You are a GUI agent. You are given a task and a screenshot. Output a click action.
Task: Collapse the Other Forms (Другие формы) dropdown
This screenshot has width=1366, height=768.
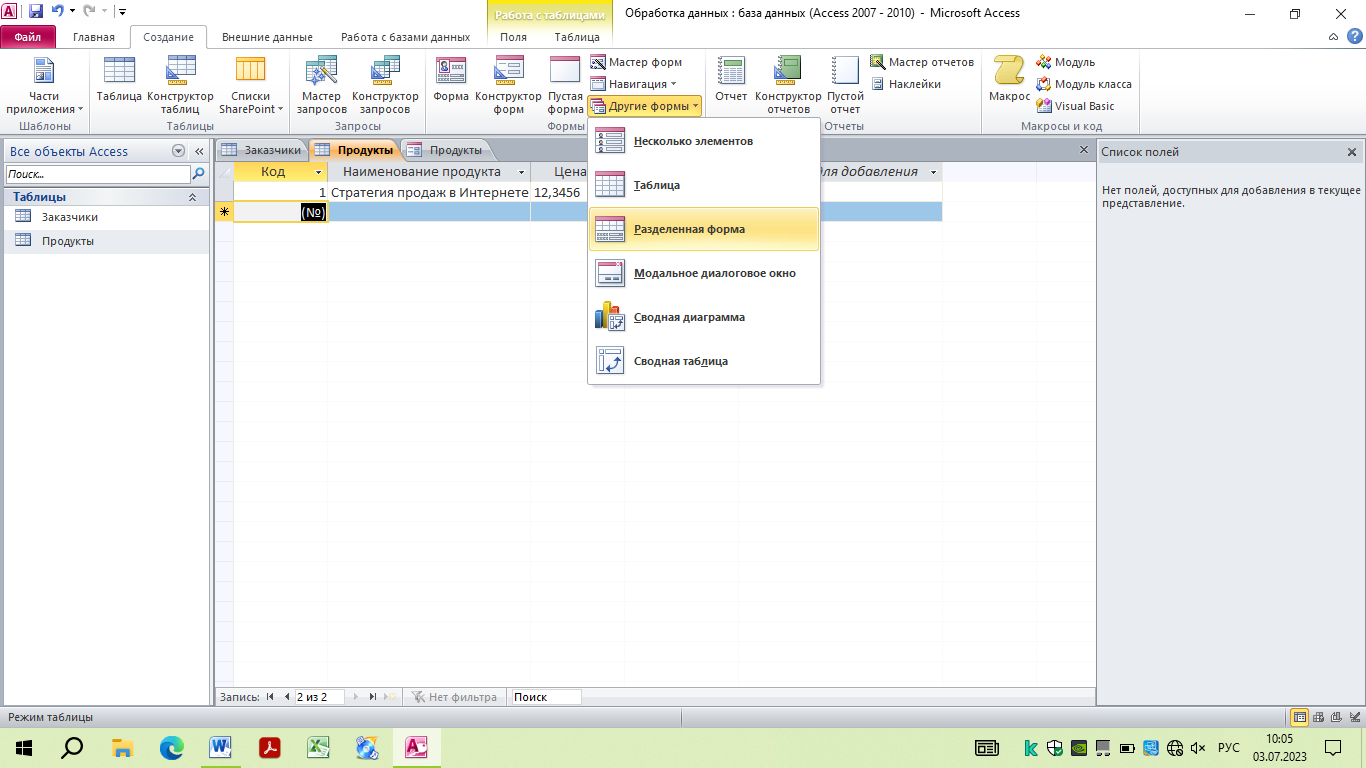tap(644, 106)
